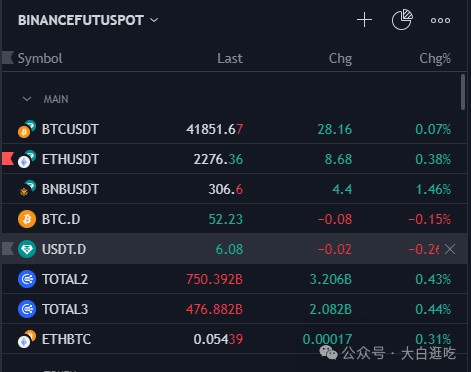Image resolution: width=471 pixels, height=372 pixels.
Task: Click ETHUSDT last price 2276.36
Action: pos(218,159)
